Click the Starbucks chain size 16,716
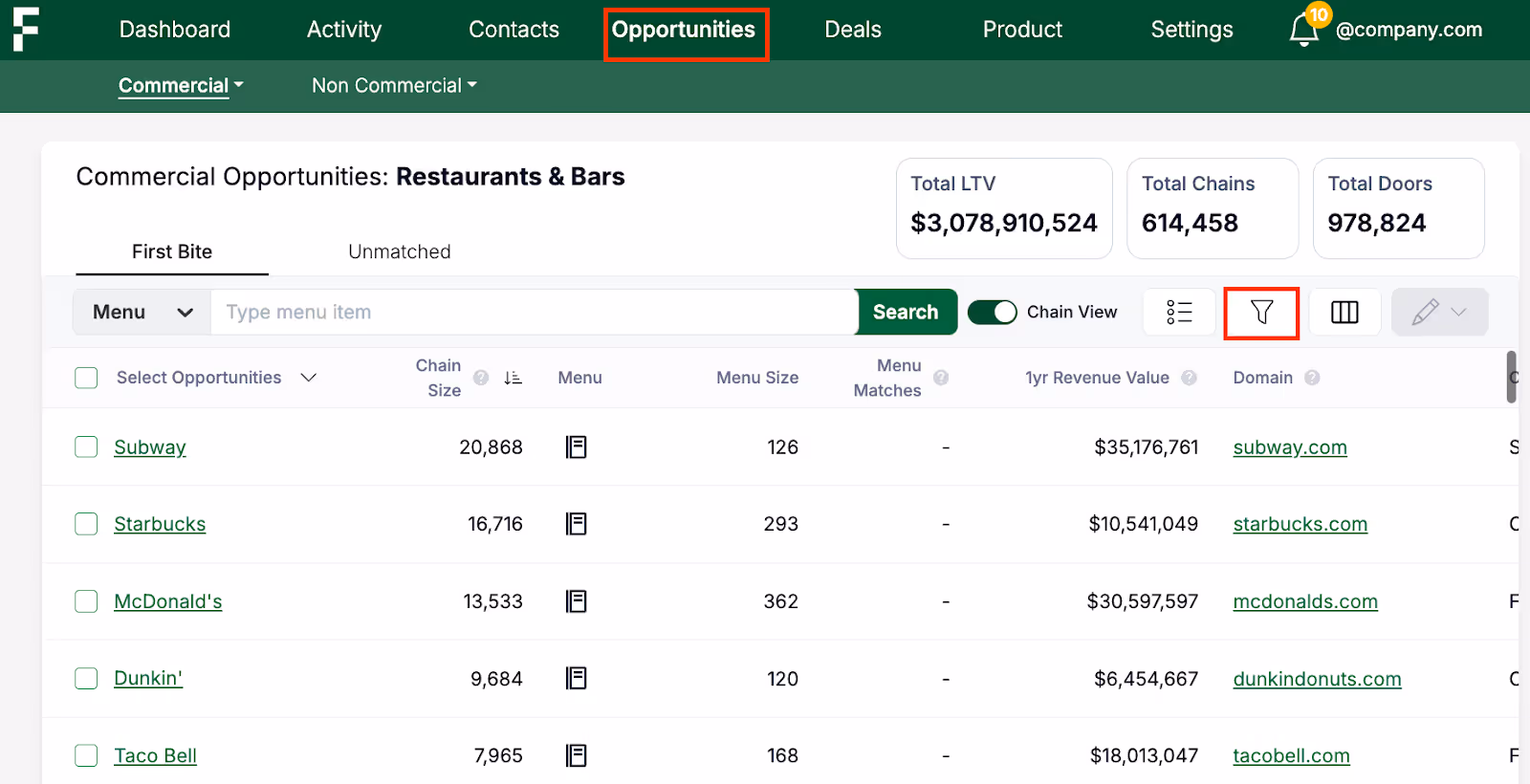The width and height of the screenshot is (1530, 784). (x=495, y=524)
